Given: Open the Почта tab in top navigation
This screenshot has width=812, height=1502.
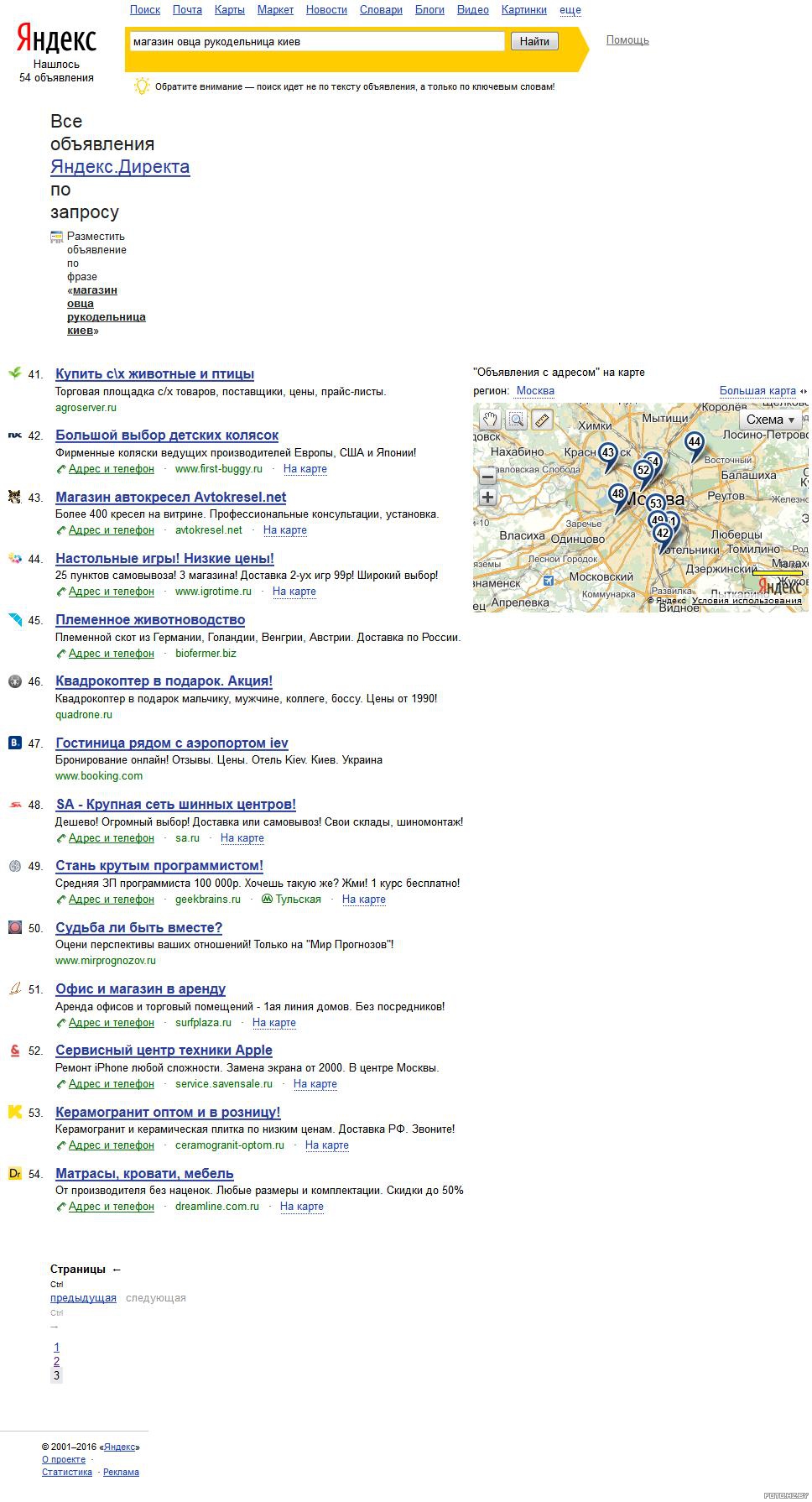Looking at the screenshot, I should tap(187, 10).
